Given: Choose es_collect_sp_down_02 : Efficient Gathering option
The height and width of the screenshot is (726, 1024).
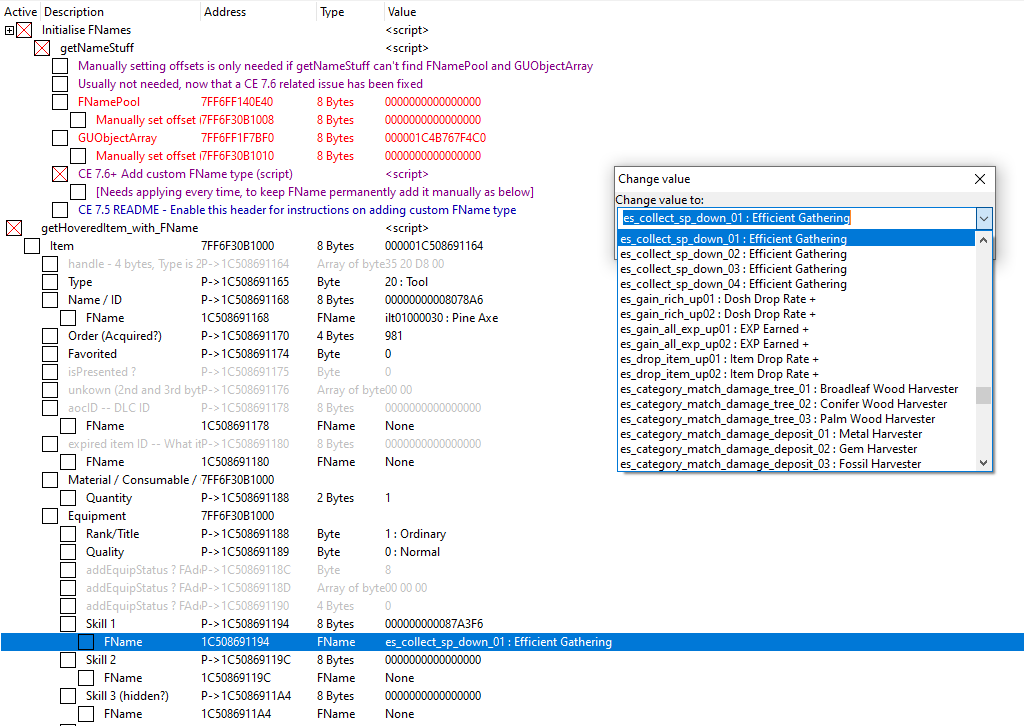Looking at the screenshot, I should click(797, 254).
